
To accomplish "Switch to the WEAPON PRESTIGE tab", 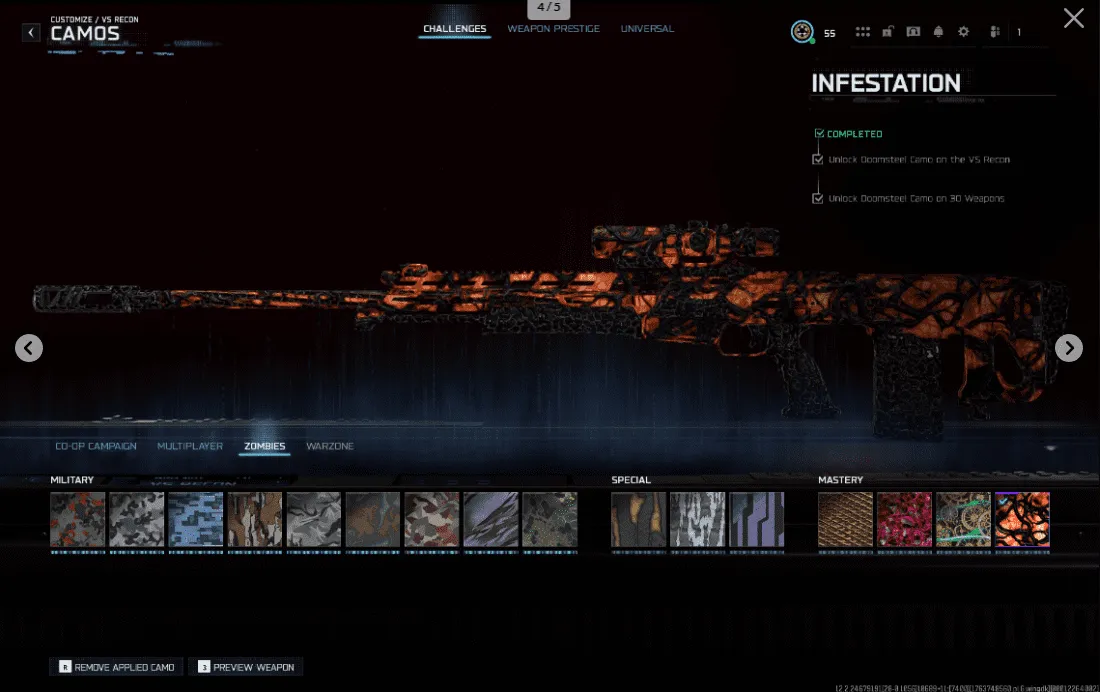I will tap(554, 29).
